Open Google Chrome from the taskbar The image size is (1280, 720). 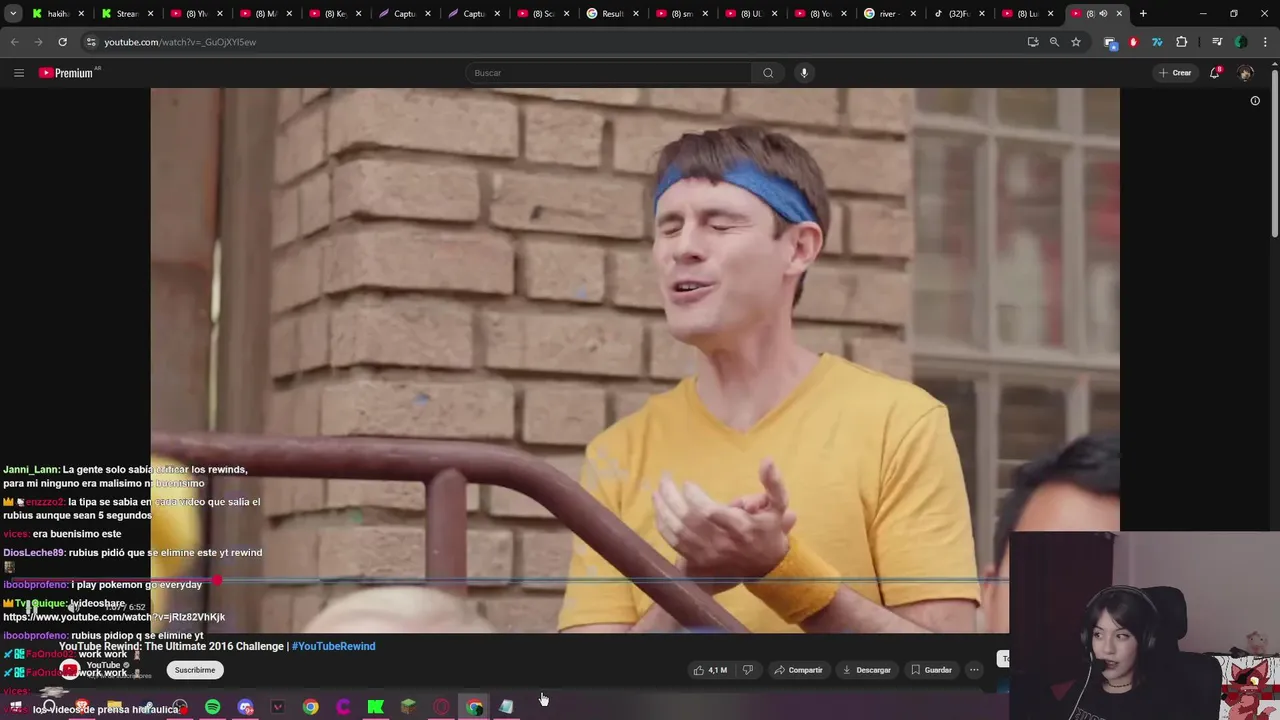tap(311, 707)
